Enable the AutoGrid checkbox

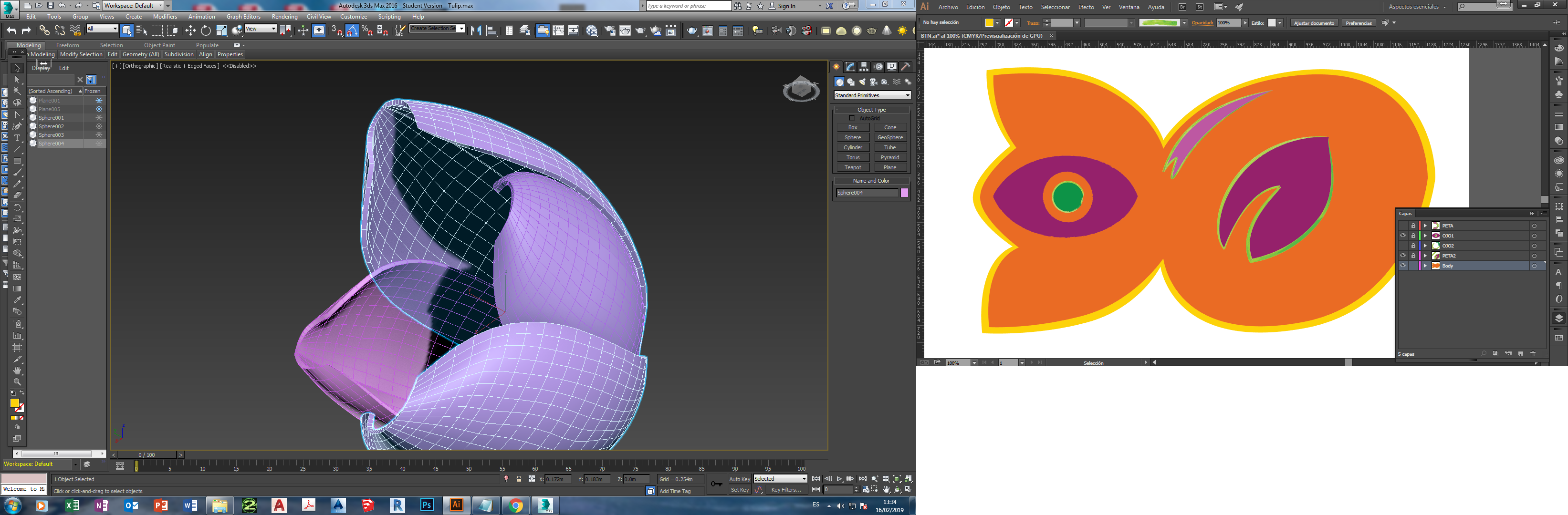852,118
